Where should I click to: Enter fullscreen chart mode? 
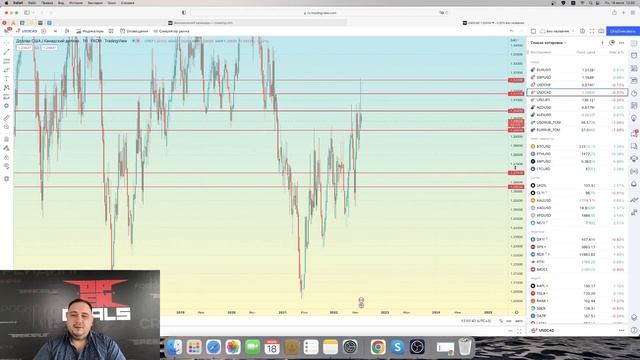tap(592, 31)
